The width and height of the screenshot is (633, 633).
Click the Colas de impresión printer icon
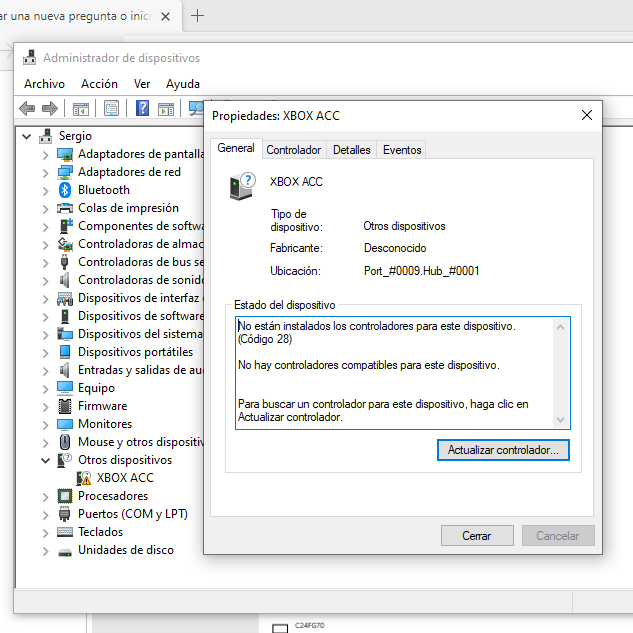pos(65,208)
